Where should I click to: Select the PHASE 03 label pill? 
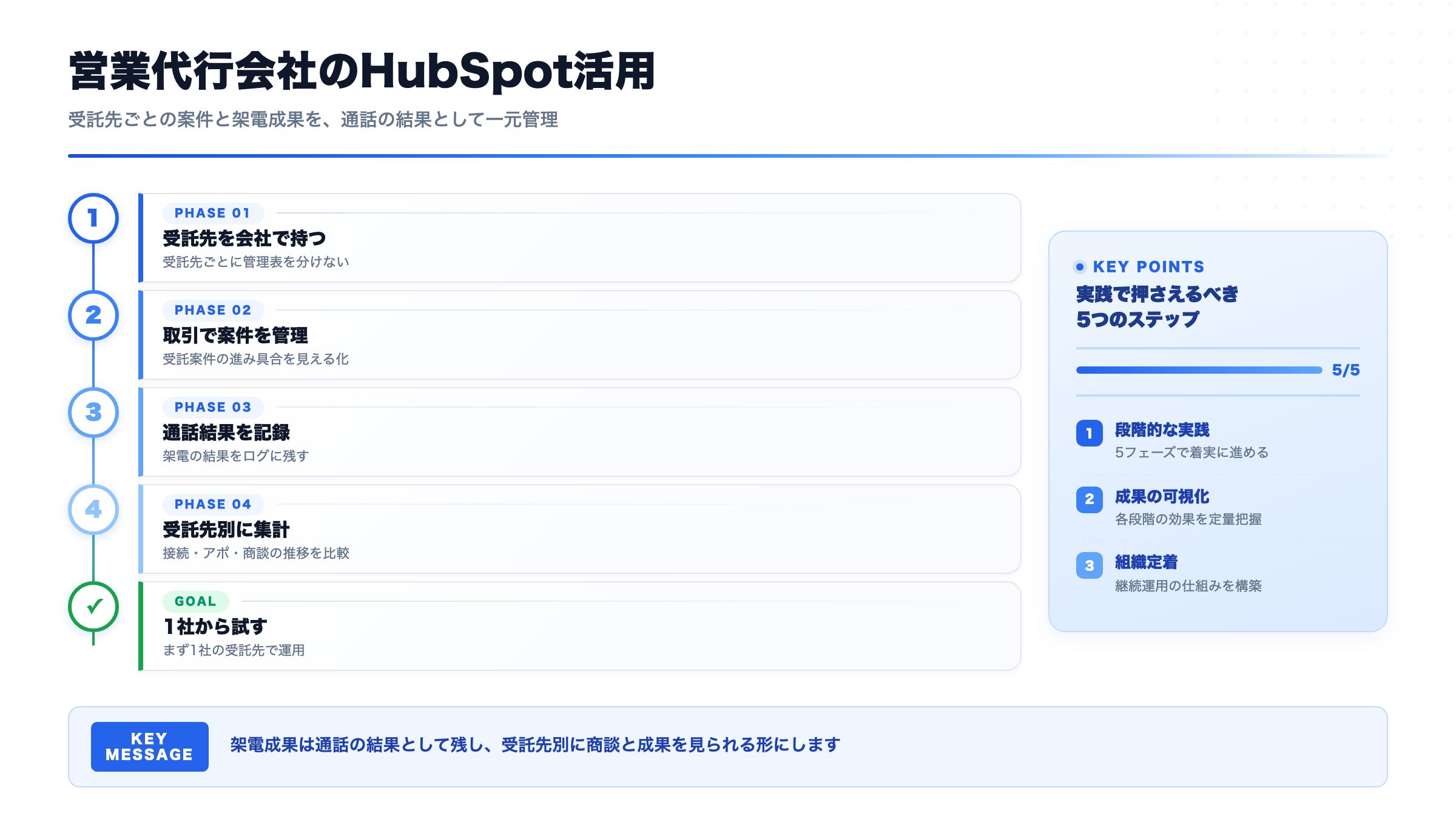tap(213, 407)
